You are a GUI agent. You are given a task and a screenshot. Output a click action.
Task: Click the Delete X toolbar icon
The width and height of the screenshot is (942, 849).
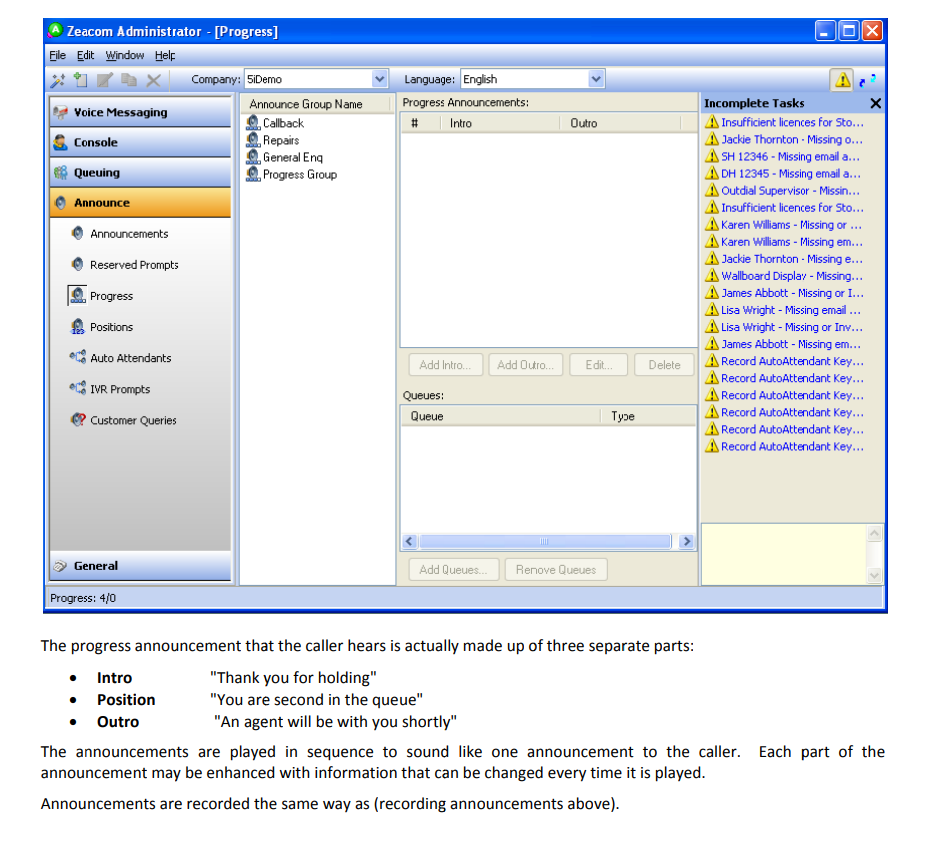coord(154,80)
